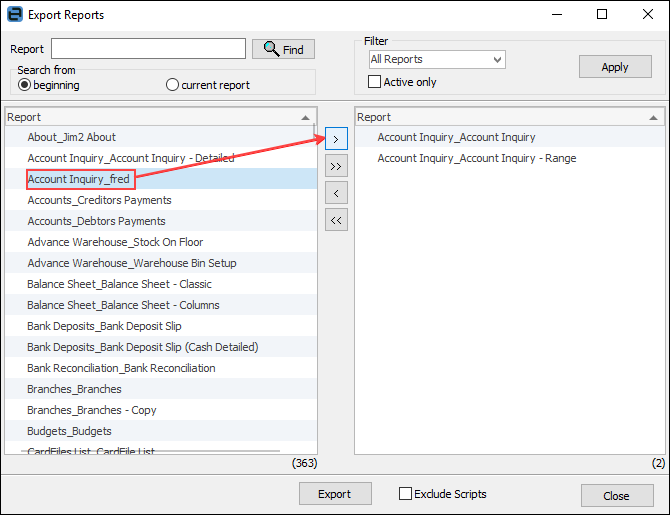Image resolution: width=670 pixels, height=515 pixels.
Task: Remove selected report with the < button
Action: (x=336, y=193)
